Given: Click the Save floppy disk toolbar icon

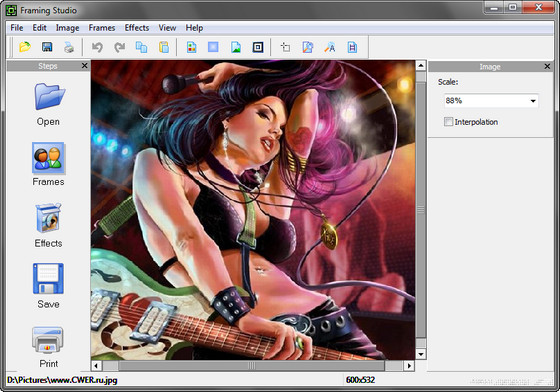Looking at the screenshot, I should click(x=47, y=47).
